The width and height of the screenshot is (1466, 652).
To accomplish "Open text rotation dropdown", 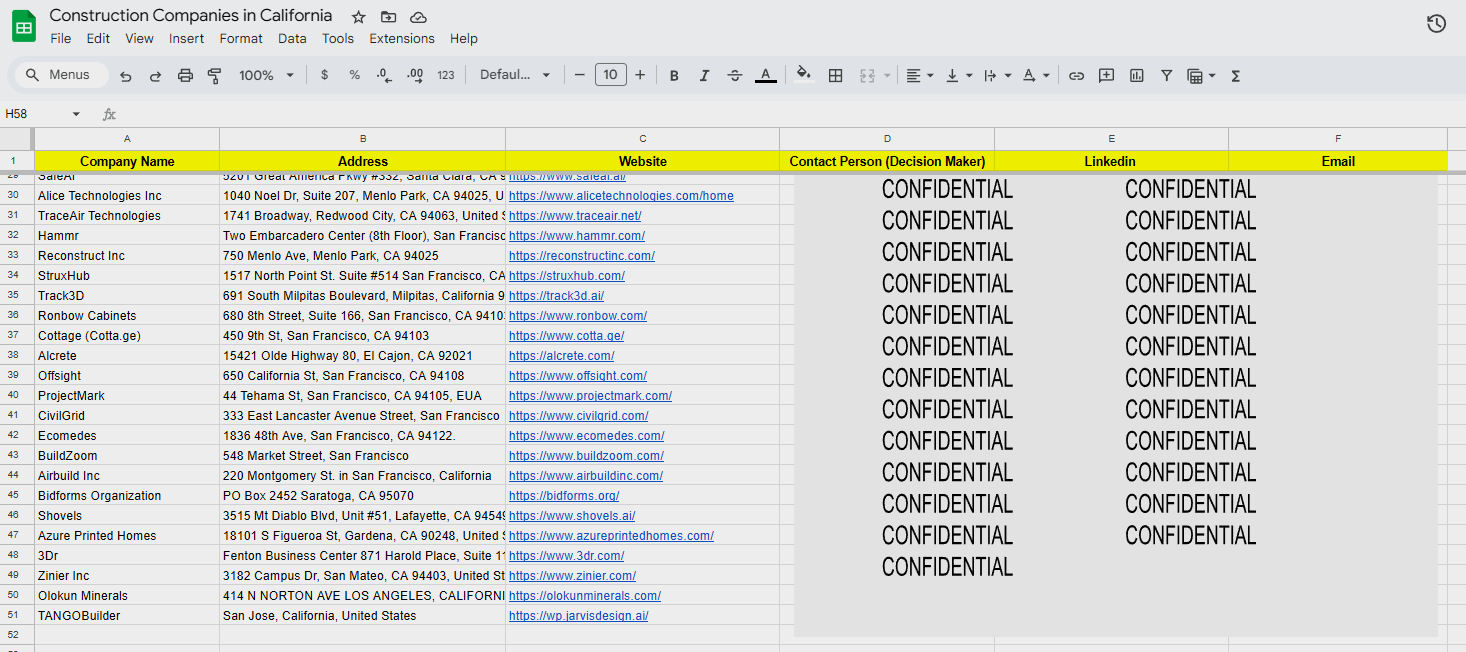I will click(x=1036, y=75).
